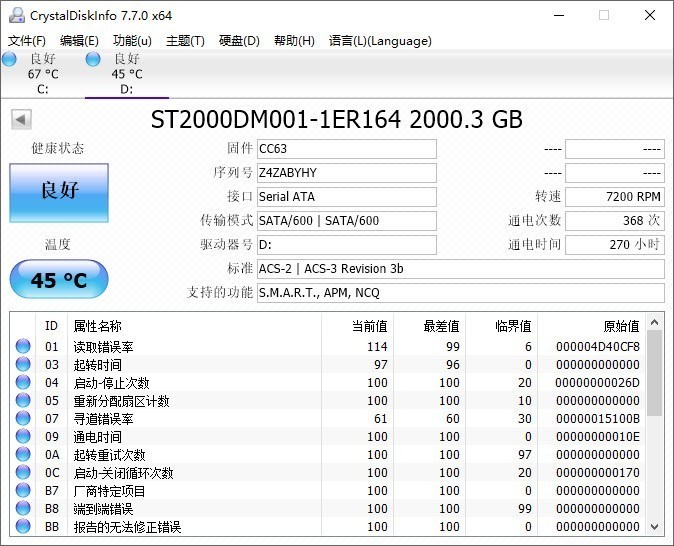674x546 pixels.
Task: Click the 最差值 column header
Action: tap(429, 326)
